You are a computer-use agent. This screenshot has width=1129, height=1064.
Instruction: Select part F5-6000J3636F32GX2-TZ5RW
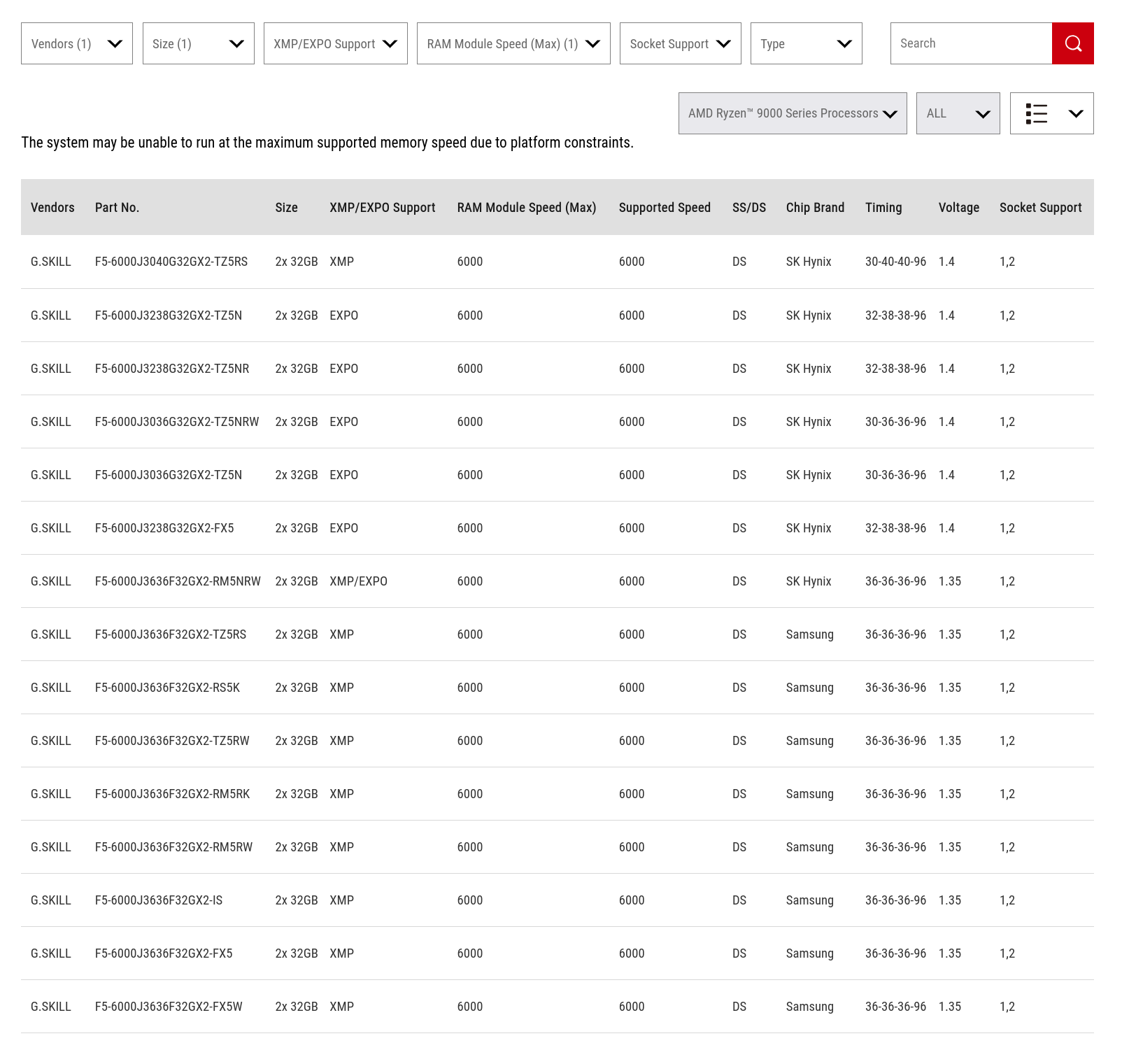172,741
